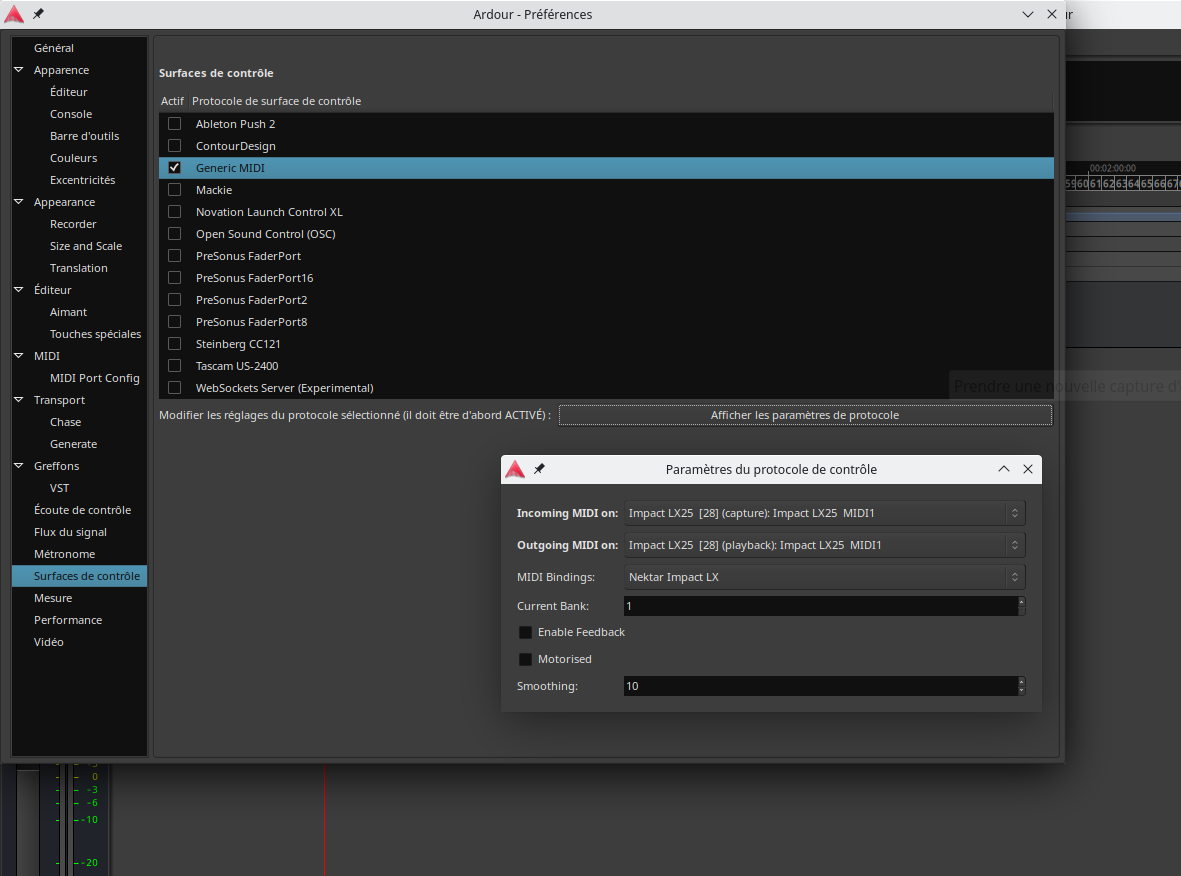Click the Current Bank value field

click(x=820, y=606)
